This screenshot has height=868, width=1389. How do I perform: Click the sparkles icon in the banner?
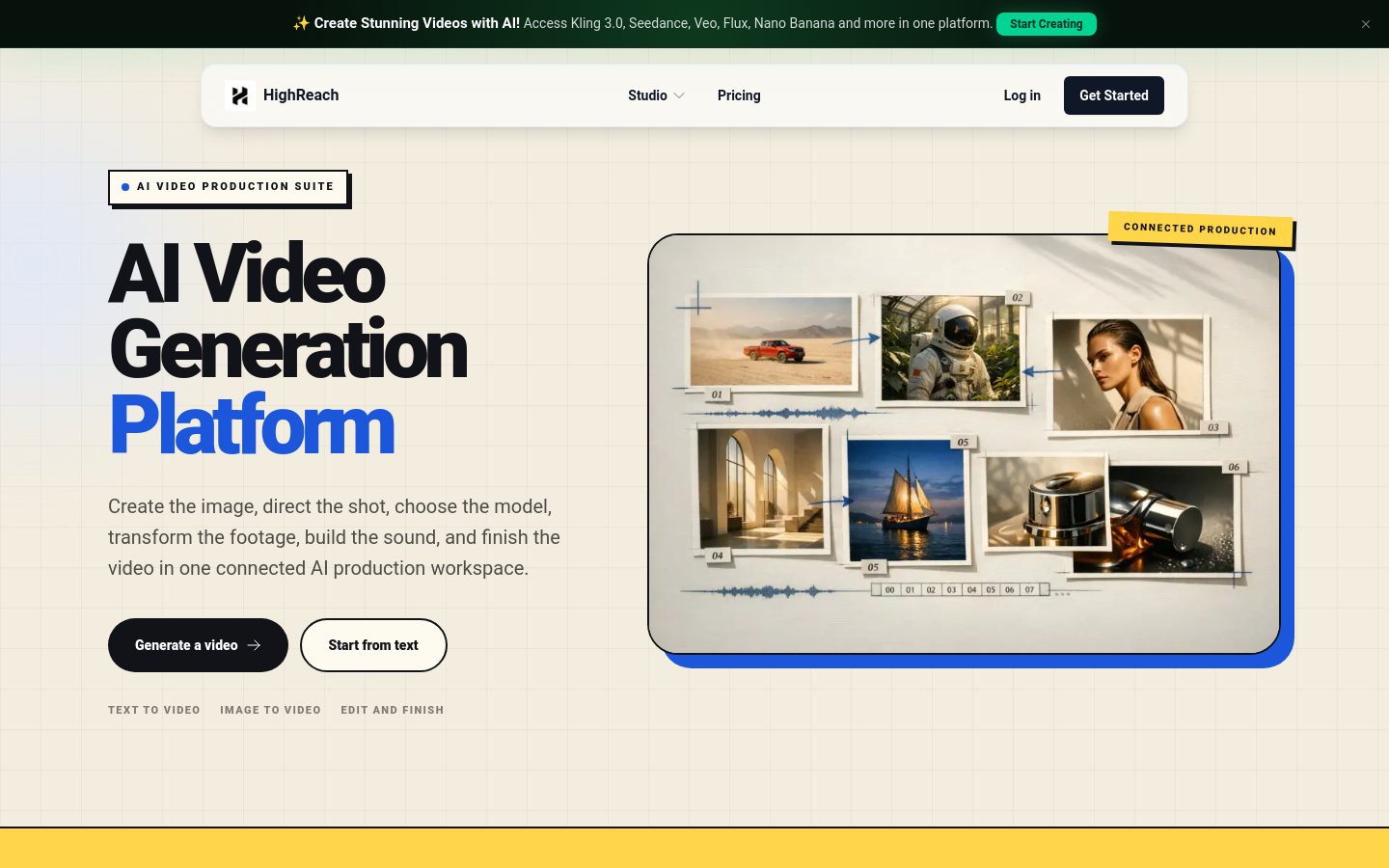click(x=301, y=23)
